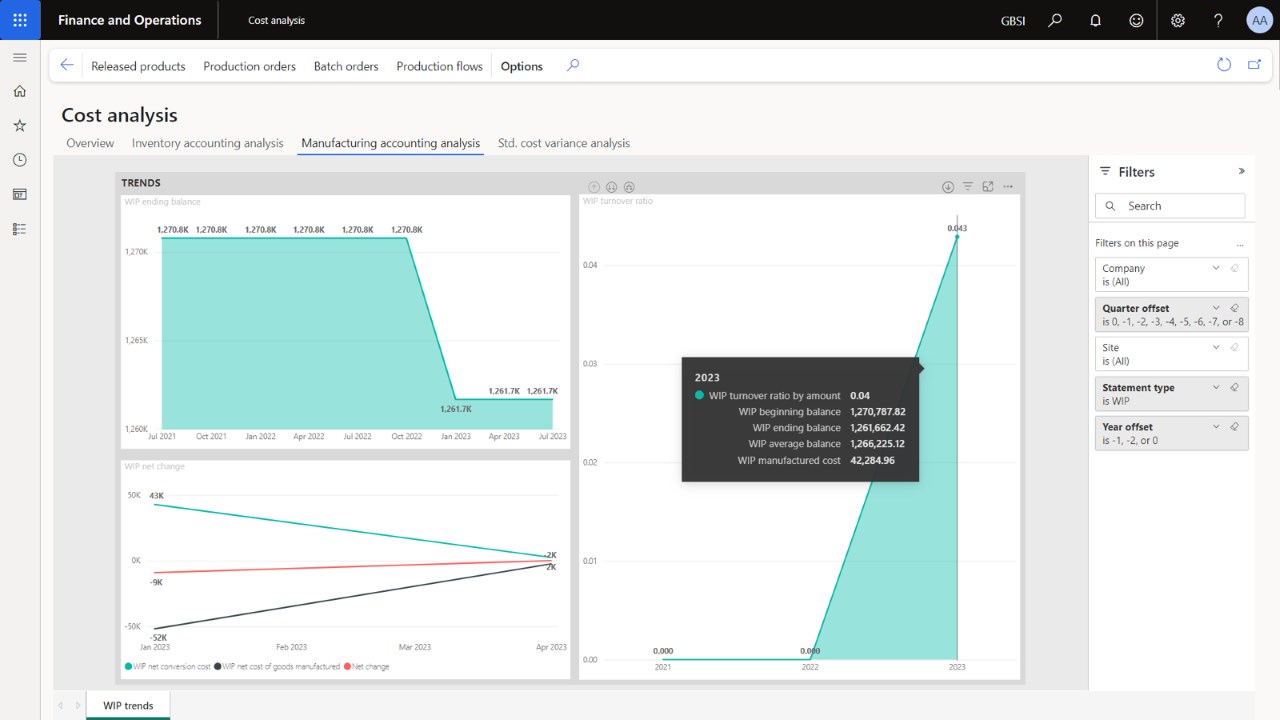Open page in new window icon
1280x720 pixels.
1255,65
